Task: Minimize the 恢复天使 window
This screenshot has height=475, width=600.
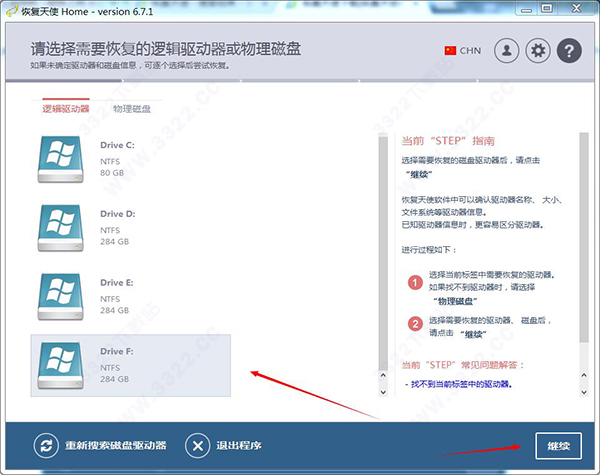Action: (x=527, y=9)
